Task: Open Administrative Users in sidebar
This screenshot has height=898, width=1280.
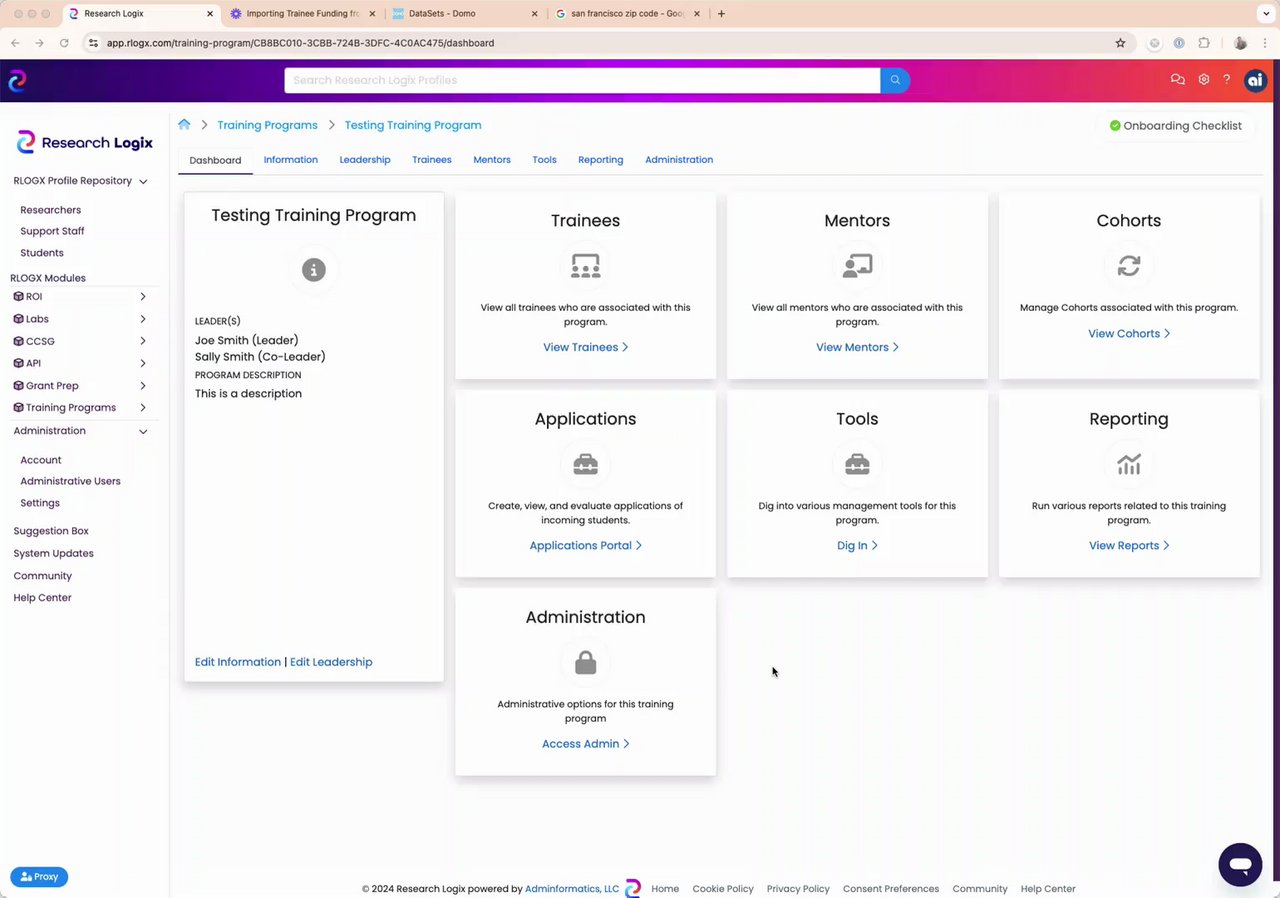Action: [x=70, y=481]
